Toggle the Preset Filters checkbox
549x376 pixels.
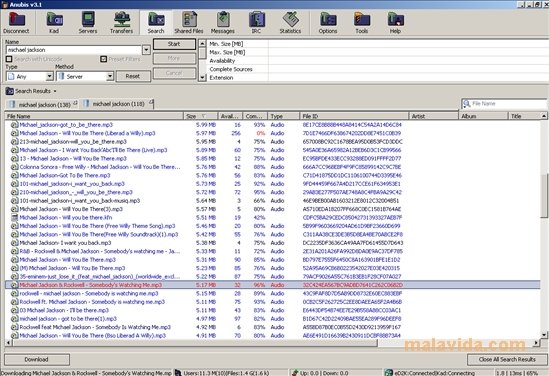click(103, 59)
